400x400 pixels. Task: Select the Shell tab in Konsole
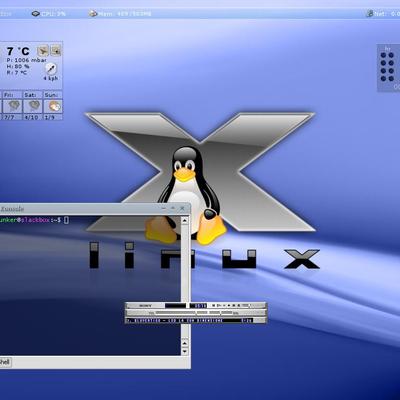click(5, 362)
